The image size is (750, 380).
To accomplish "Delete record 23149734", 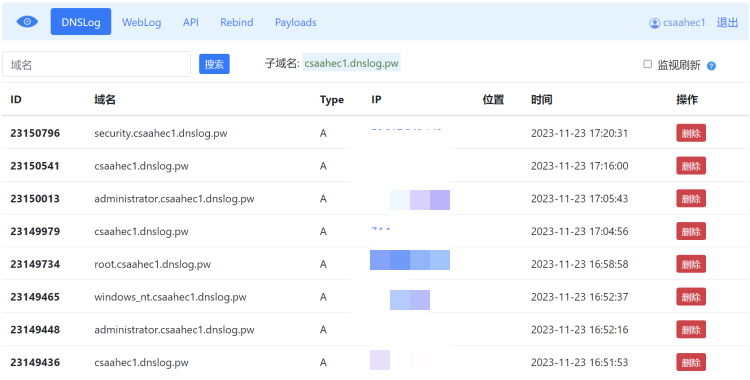I will tap(691, 264).
